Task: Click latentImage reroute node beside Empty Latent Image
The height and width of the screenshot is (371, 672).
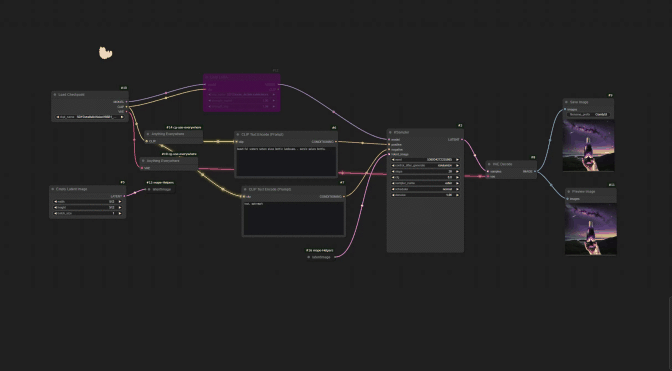Action: coord(162,189)
